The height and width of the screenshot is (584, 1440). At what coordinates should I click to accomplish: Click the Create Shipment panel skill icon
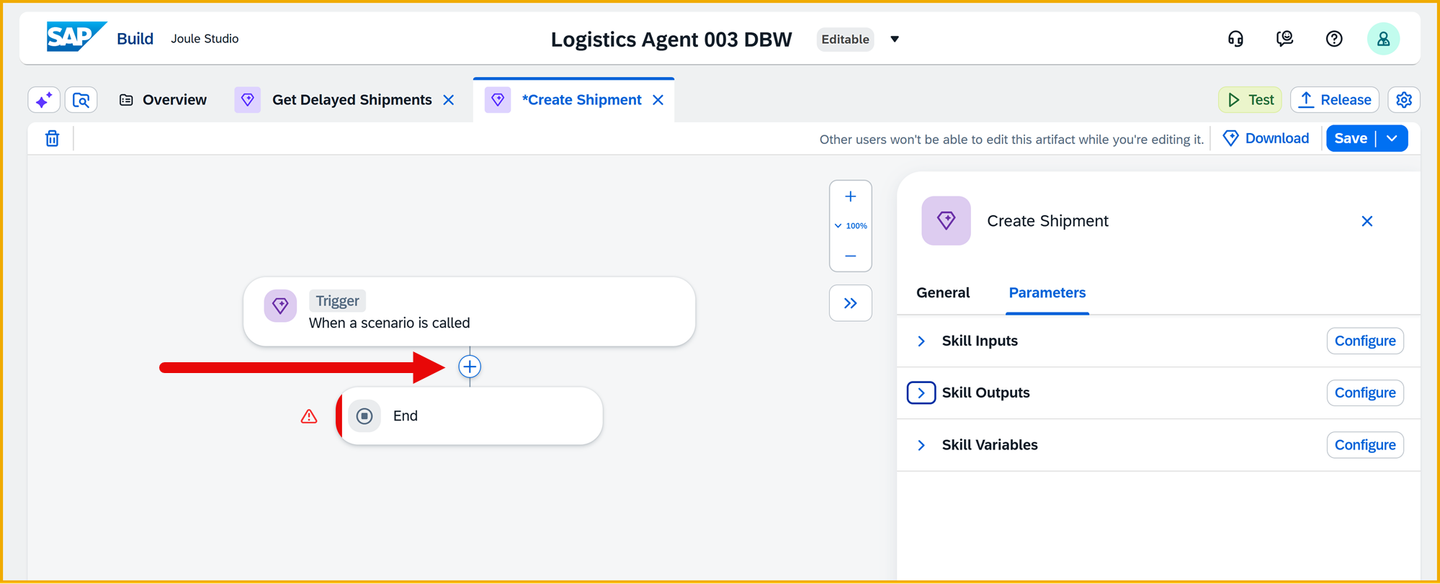pyautogui.click(x=946, y=221)
